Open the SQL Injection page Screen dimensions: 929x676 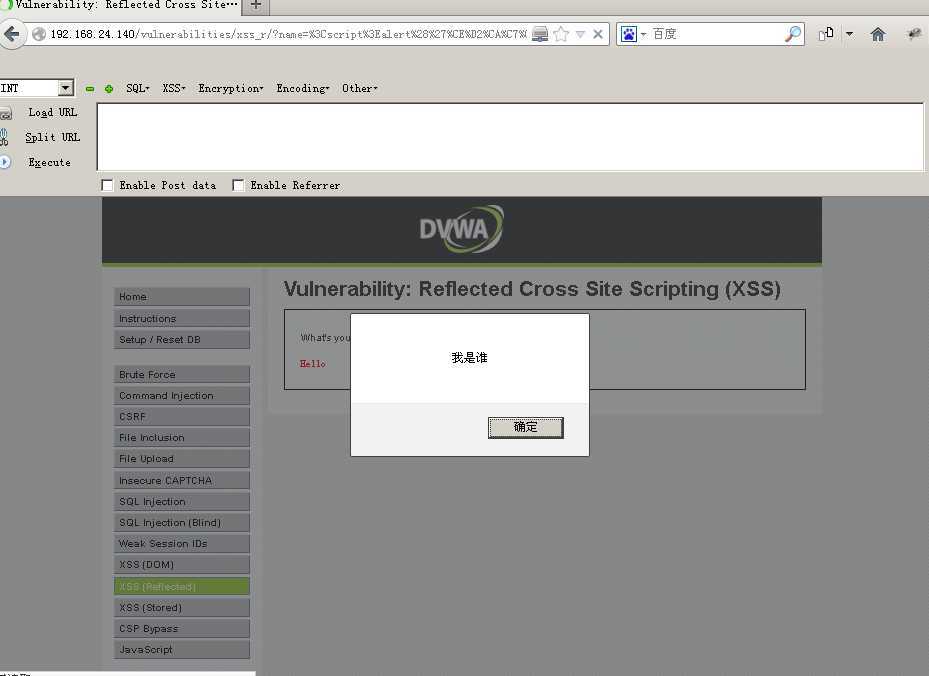point(181,502)
